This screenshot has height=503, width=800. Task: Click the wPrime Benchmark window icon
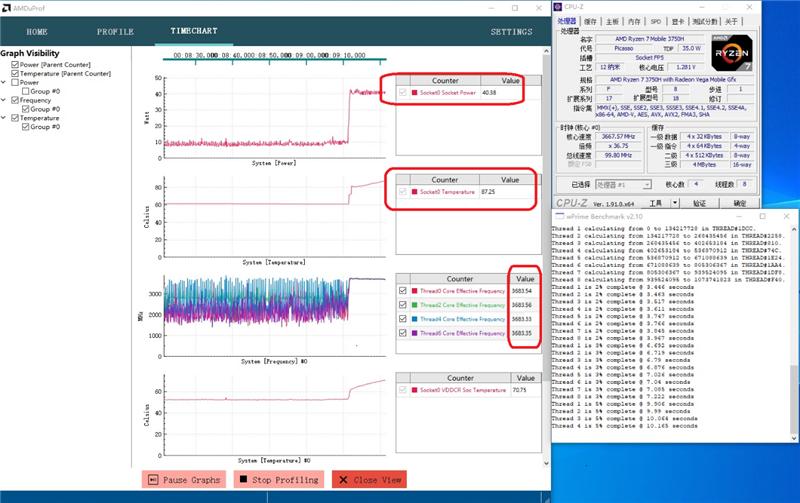pos(559,217)
